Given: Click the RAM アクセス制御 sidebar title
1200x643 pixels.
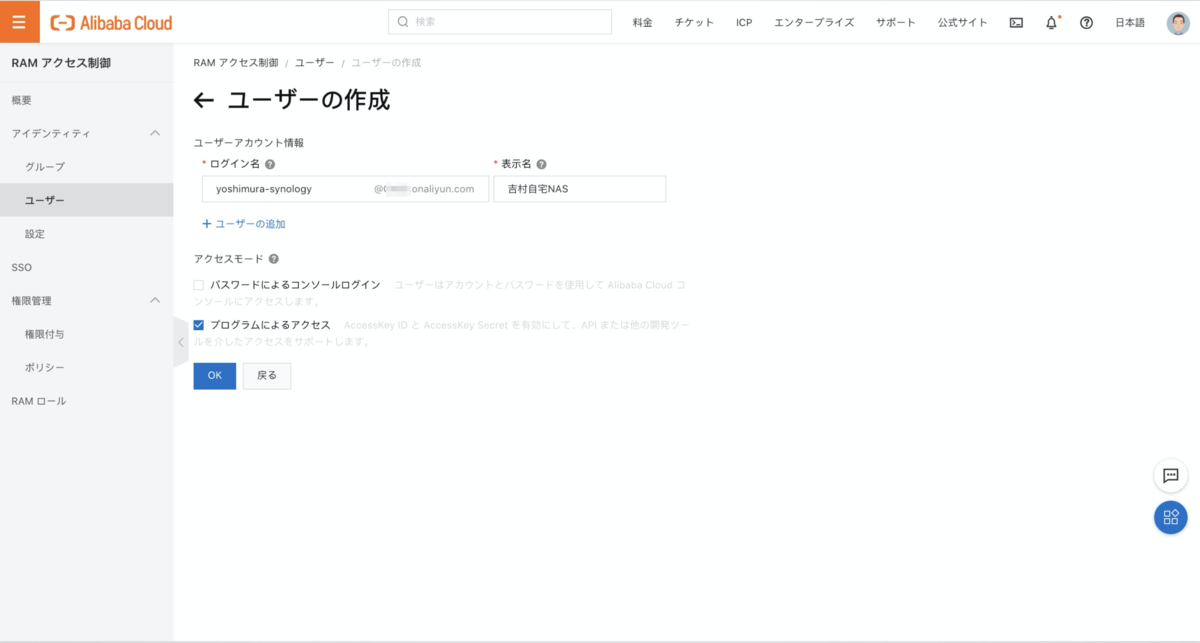Looking at the screenshot, I should [x=61, y=64].
